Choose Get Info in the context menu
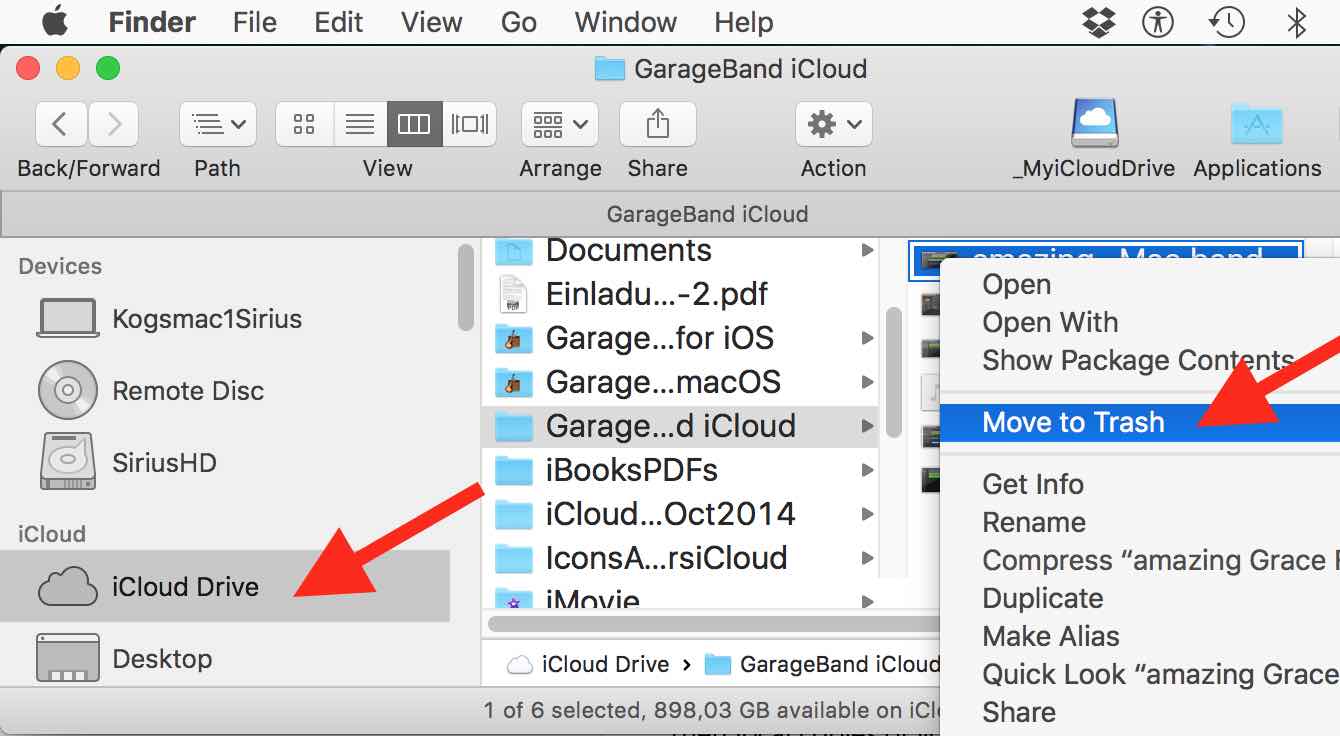 click(1140, 484)
